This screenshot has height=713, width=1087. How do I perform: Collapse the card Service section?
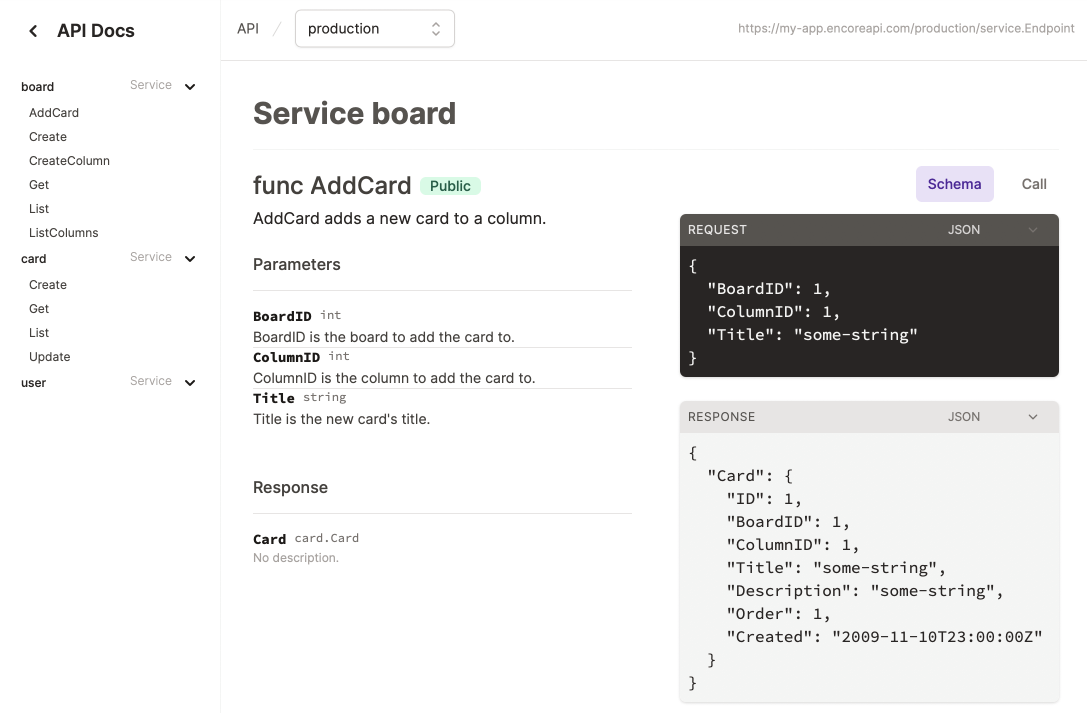(x=191, y=257)
